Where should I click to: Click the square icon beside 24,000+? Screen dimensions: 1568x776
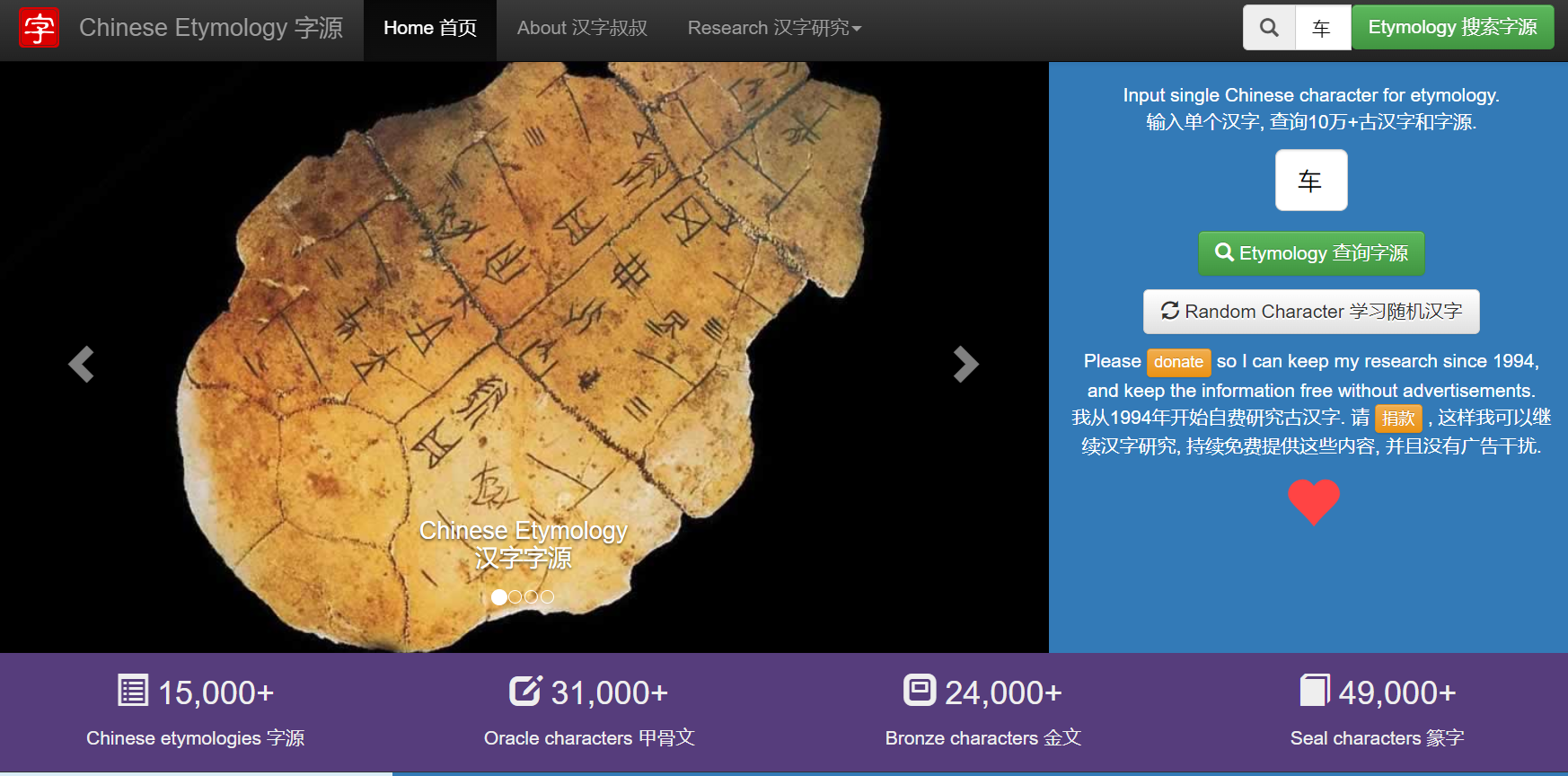920,690
